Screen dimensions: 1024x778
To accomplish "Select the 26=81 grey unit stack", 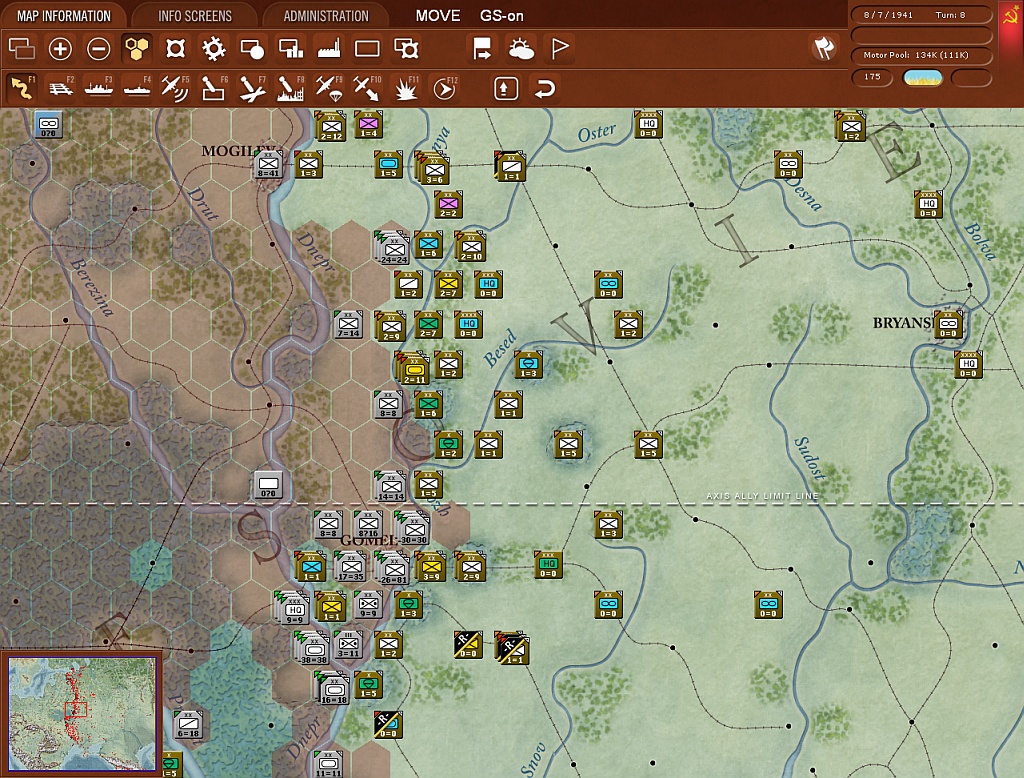I will pos(393,568).
